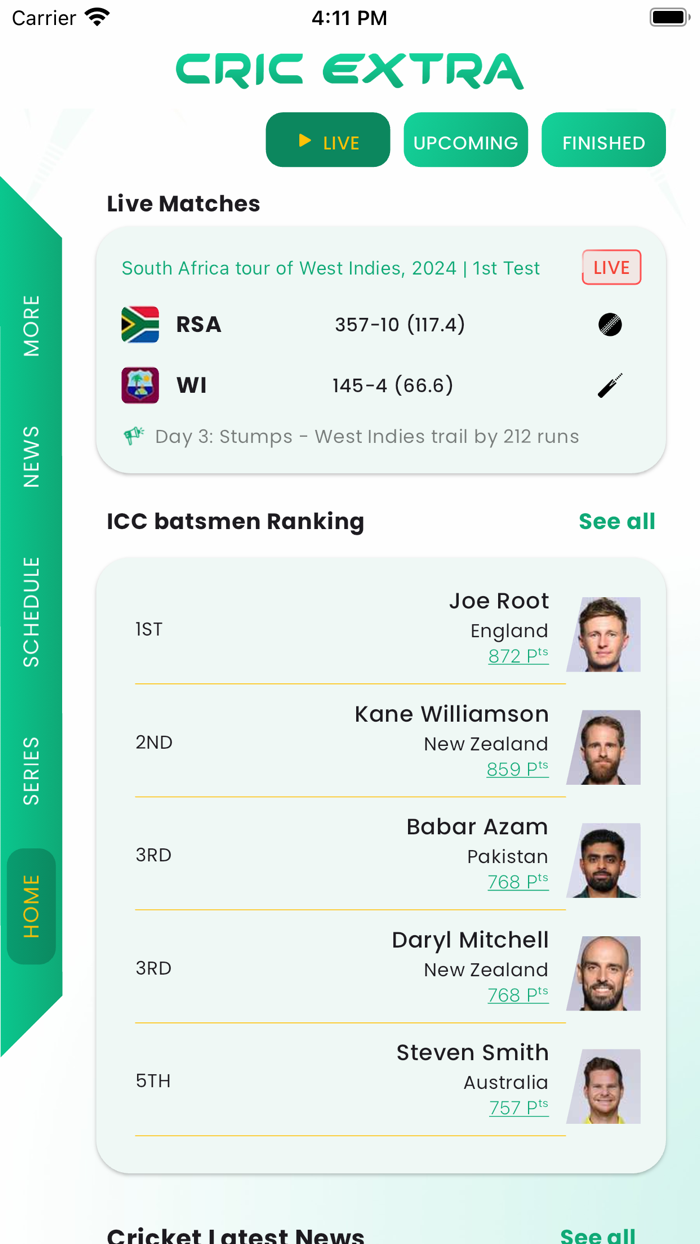Screen dimensions: 700x1244
Task: Switch to the UPCOMING matches tab
Action: 465,140
